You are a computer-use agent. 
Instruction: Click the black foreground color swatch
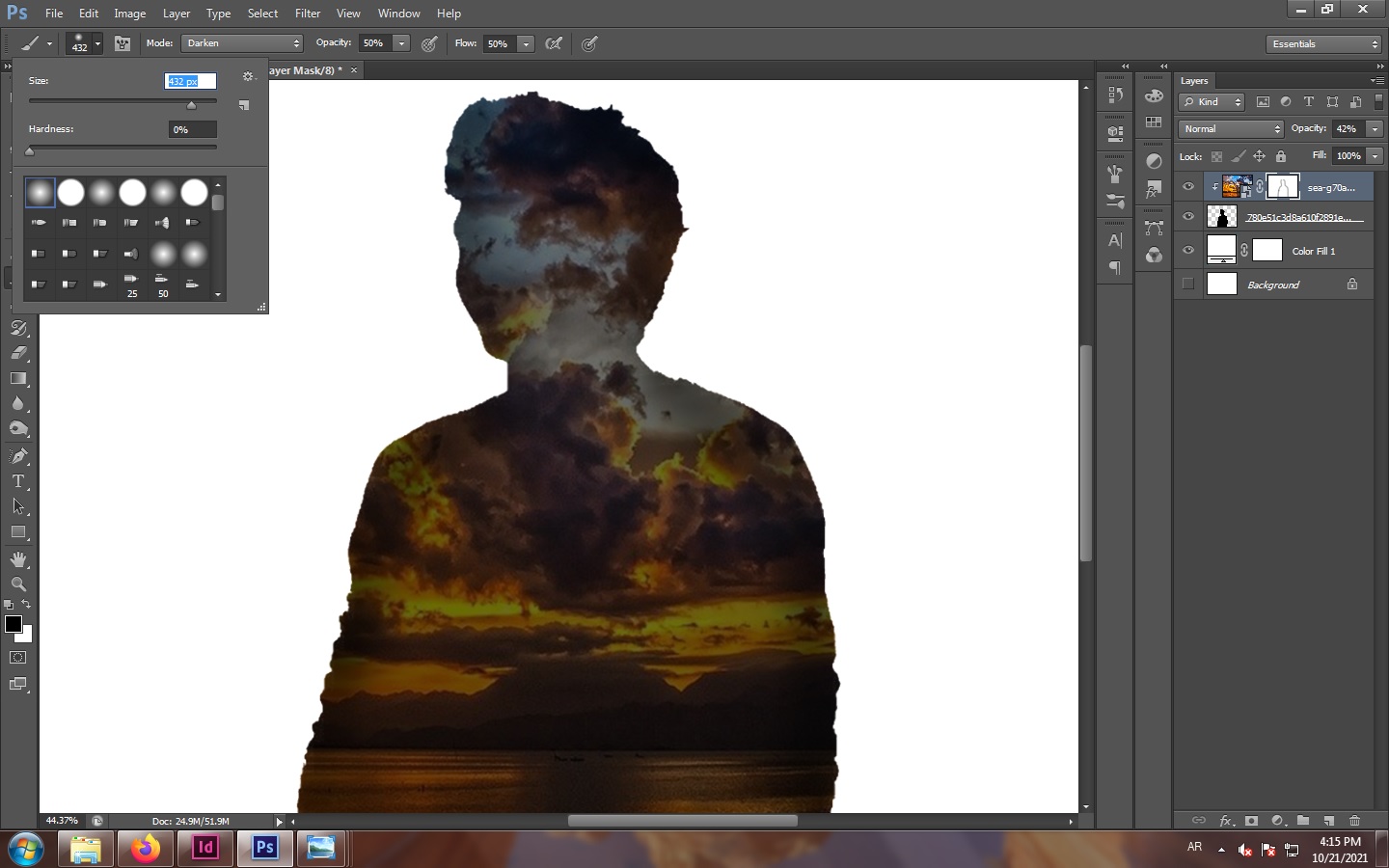pos(14,624)
